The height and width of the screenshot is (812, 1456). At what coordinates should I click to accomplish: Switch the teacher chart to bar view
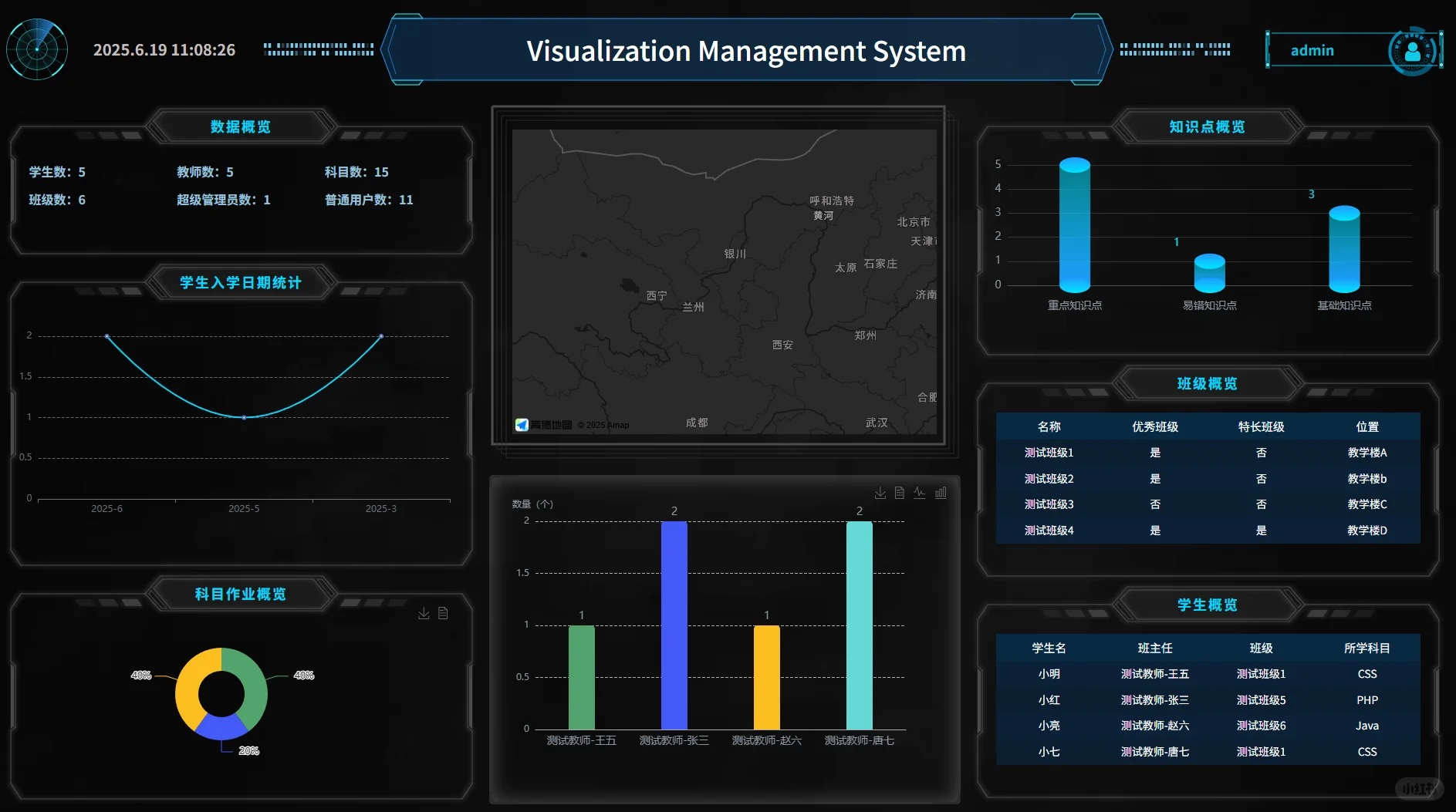coord(941,493)
